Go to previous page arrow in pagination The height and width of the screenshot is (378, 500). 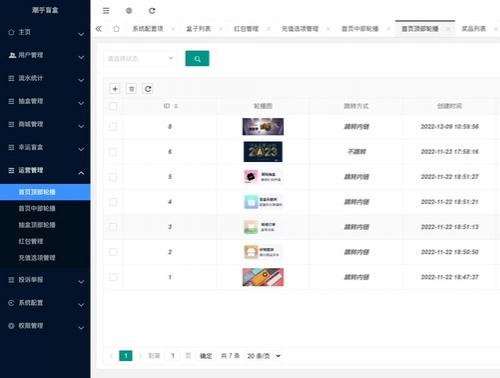112,356
